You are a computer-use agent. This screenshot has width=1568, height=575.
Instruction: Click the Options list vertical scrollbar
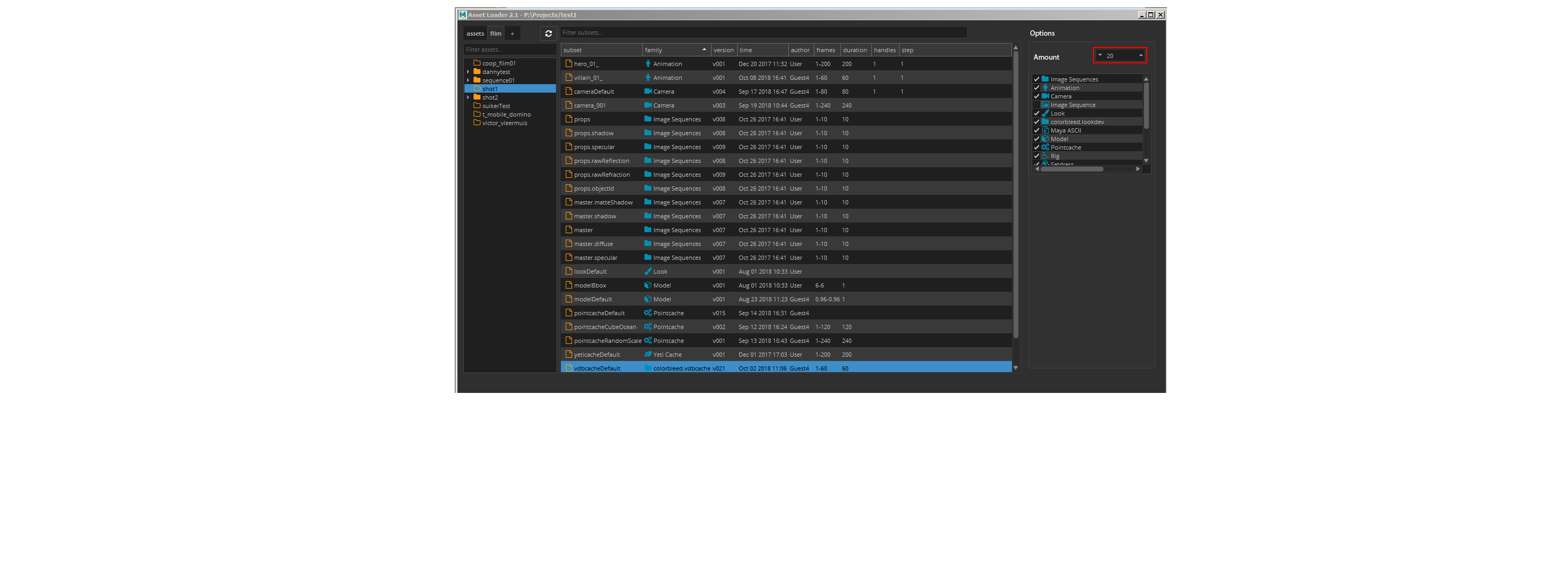[x=1146, y=105]
